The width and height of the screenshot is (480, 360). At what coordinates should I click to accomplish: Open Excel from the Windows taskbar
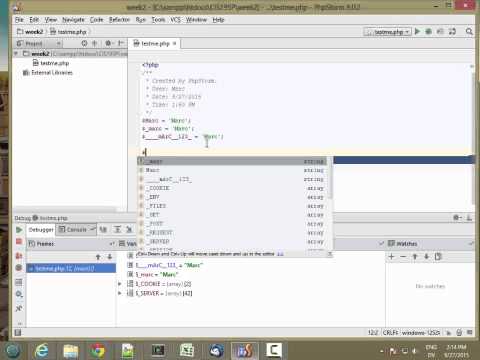click(x=187, y=351)
